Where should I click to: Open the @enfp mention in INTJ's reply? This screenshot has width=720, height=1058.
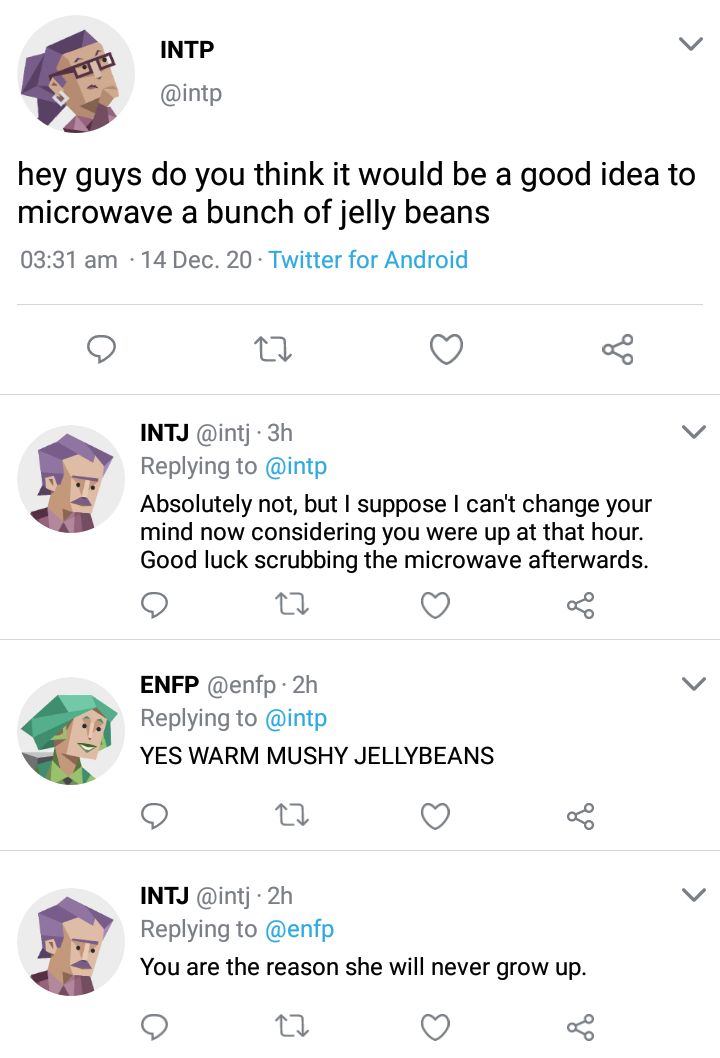coord(299,929)
